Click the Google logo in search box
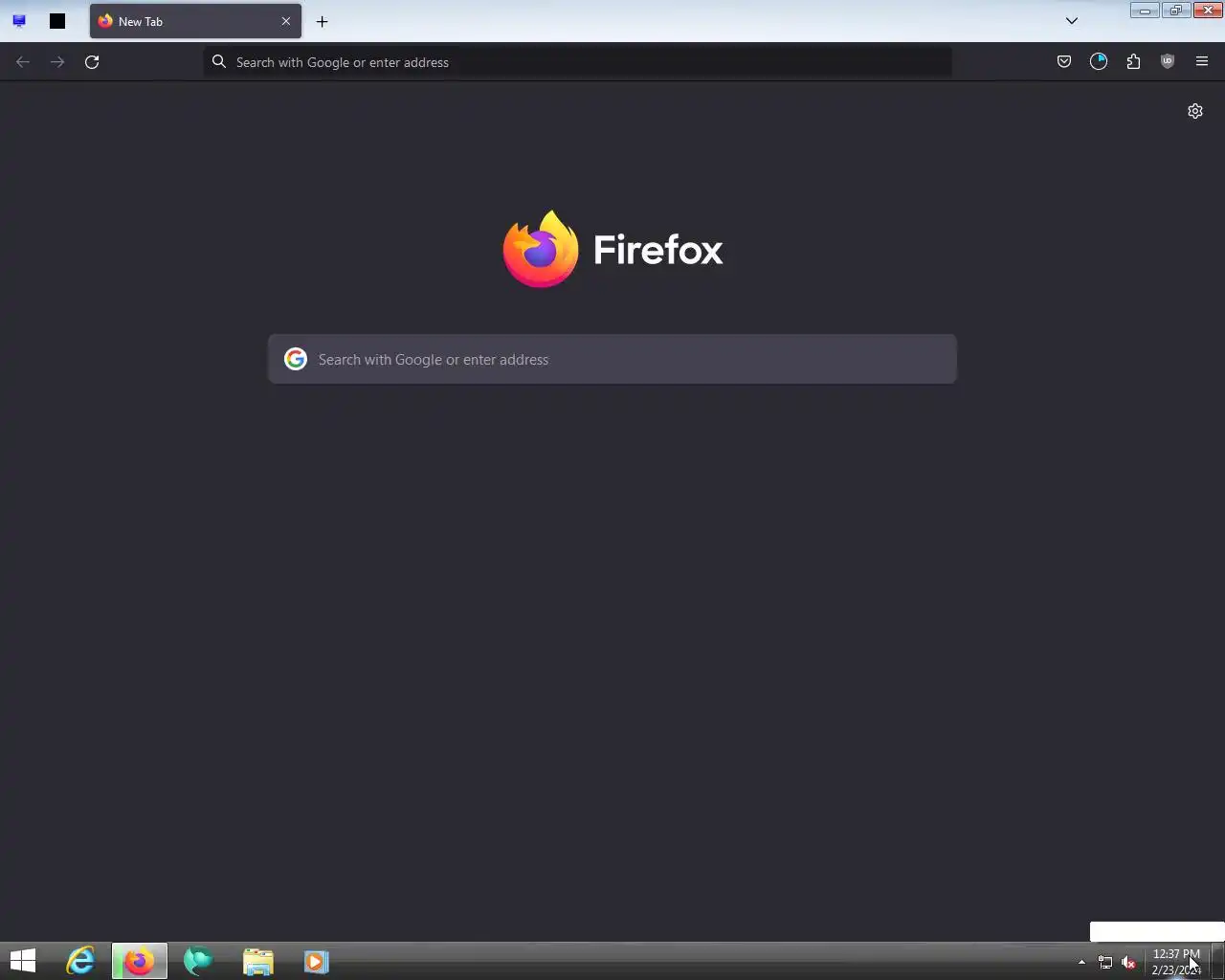The width and height of the screenshot is (1225, 980). pyautogui.click(x=296, y=359)
